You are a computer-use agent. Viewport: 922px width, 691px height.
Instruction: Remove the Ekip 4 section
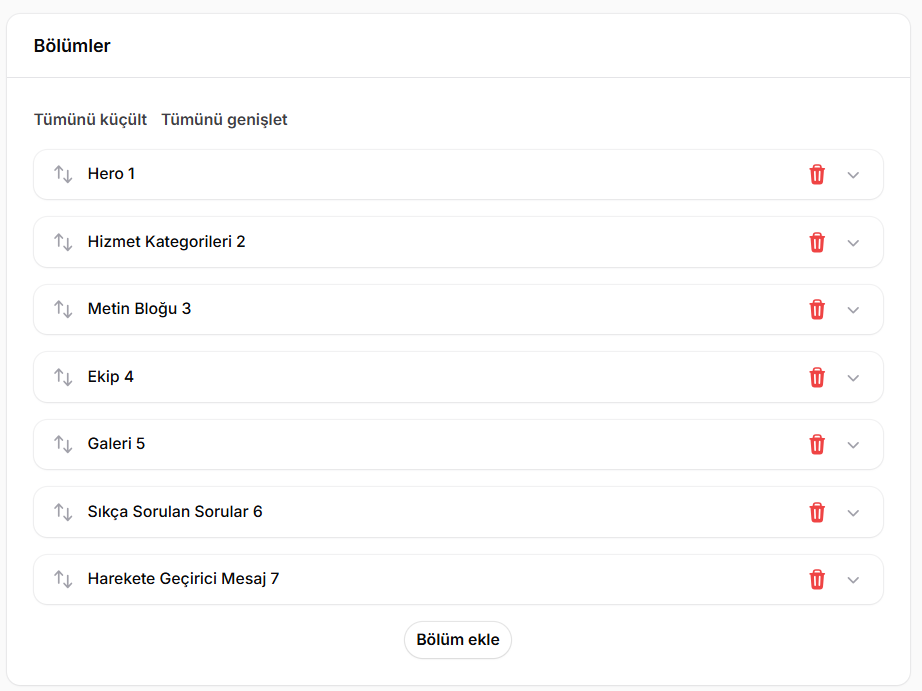(x=817, y=377)
